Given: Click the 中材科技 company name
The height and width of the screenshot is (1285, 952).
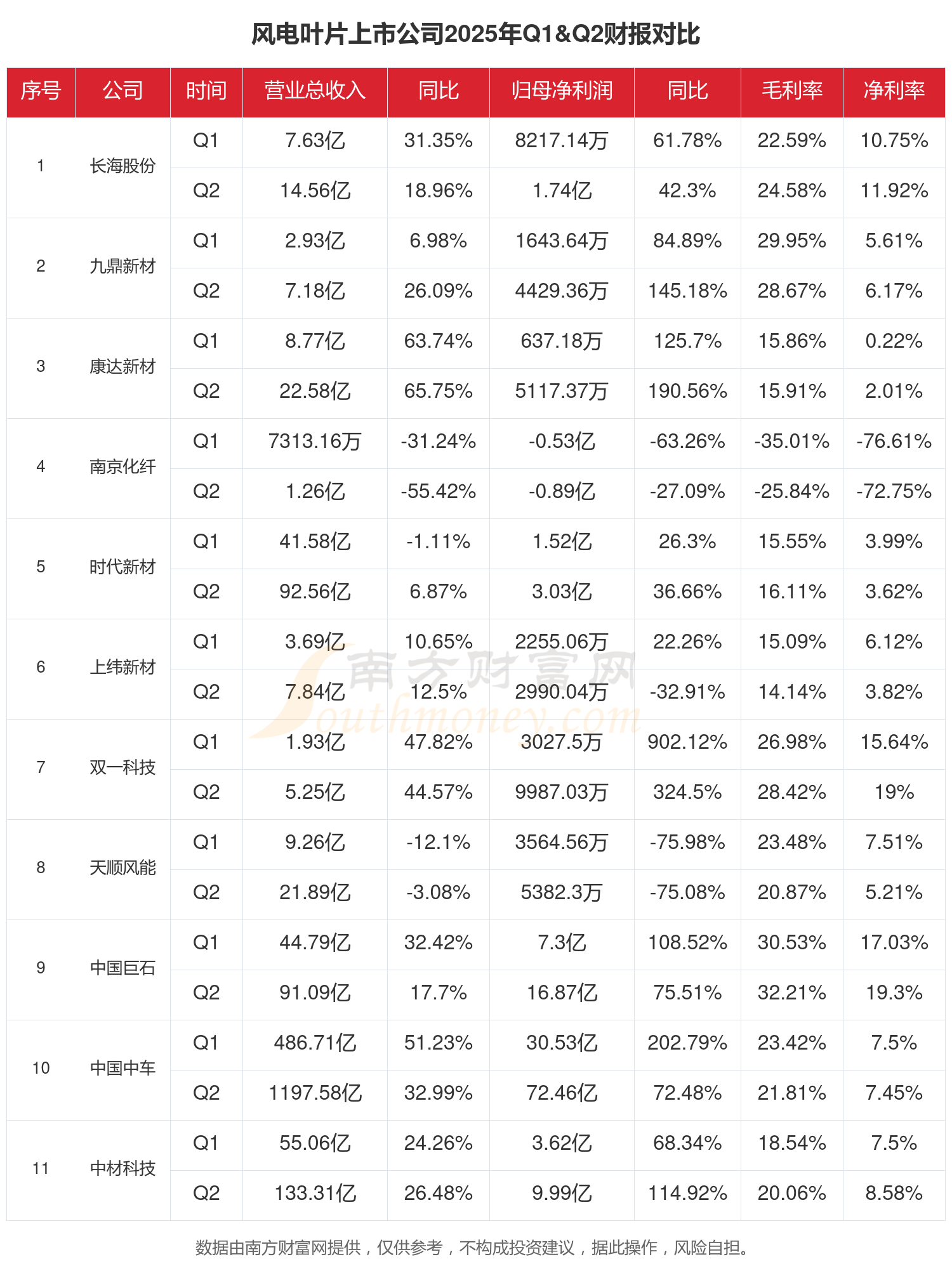Looking at the screenshot, I should click(122, 1169).
